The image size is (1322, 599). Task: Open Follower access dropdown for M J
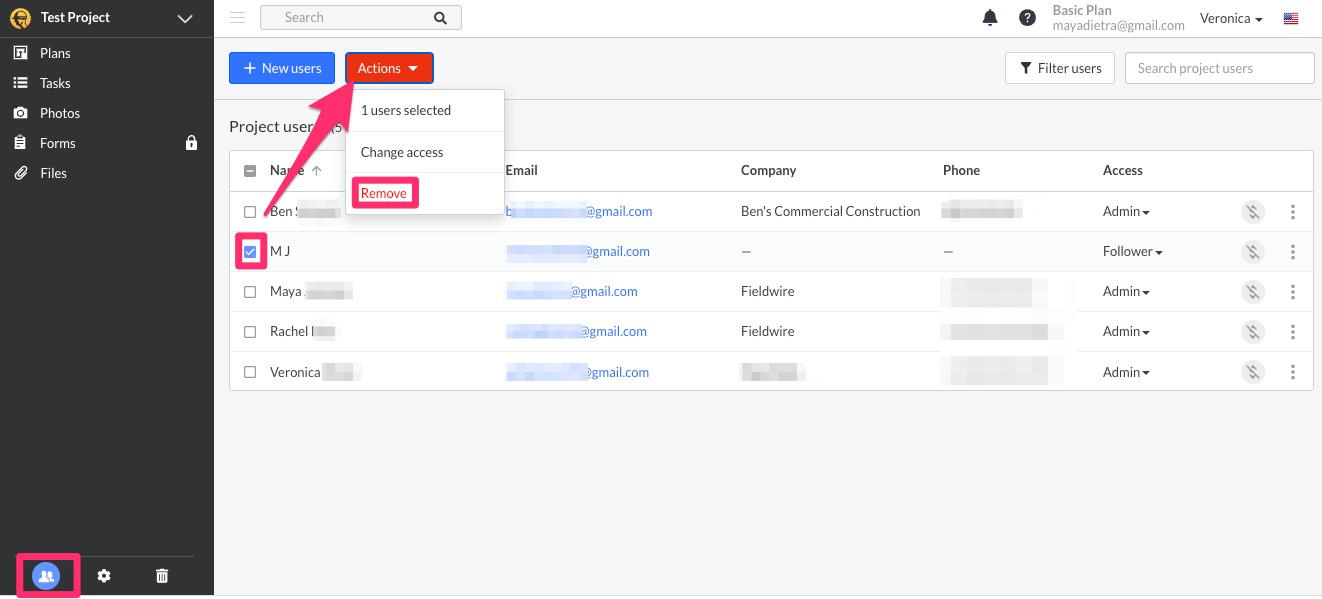click(1132, 252)
